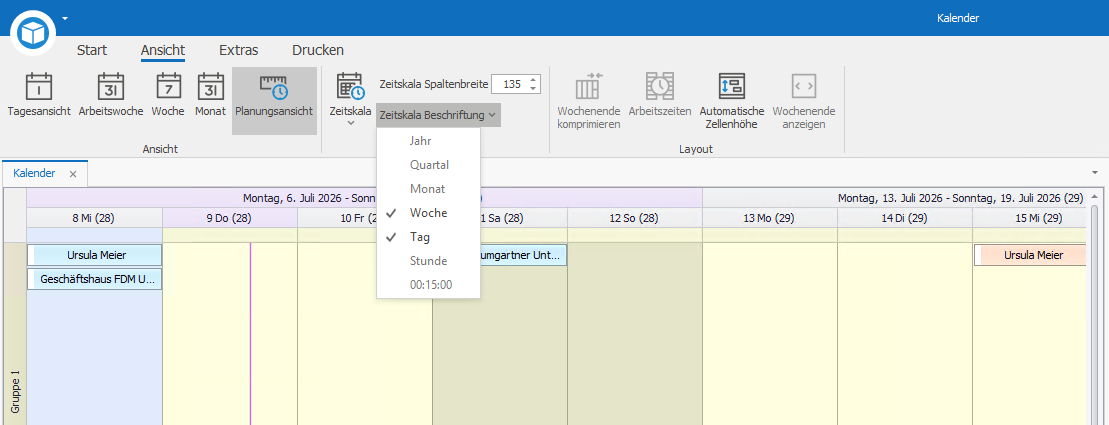Activate the Planungsansicht view
Image resolution: width=1109 pixels, height=425 pixels.
coord(274,100)
